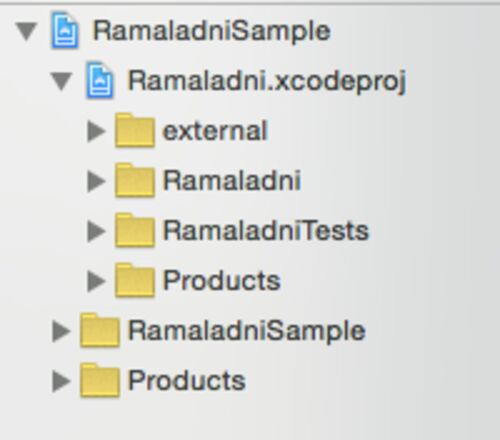Click the external folder icon

point(135,130)
